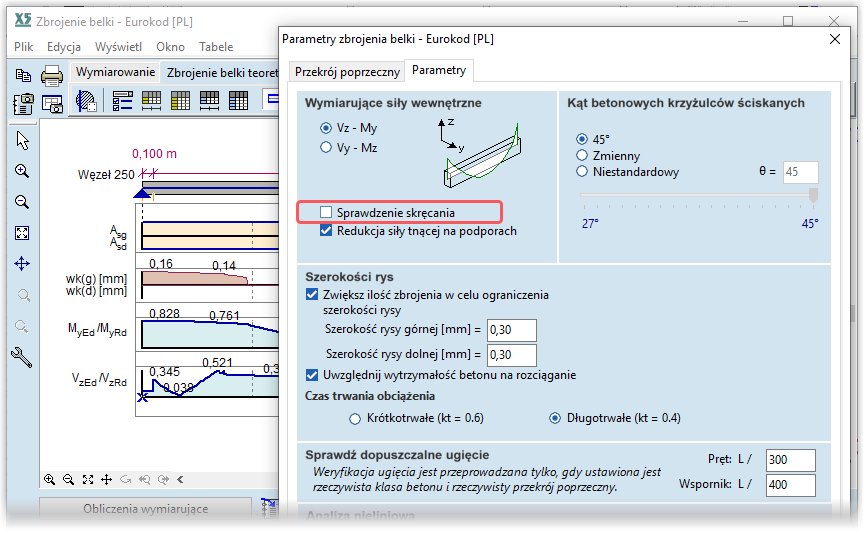This screenshot has height=535, width=864.
Task: Toggle Uwzględnij wytrzymałość betonu na rozciąganie
Action: pos(312,375)
